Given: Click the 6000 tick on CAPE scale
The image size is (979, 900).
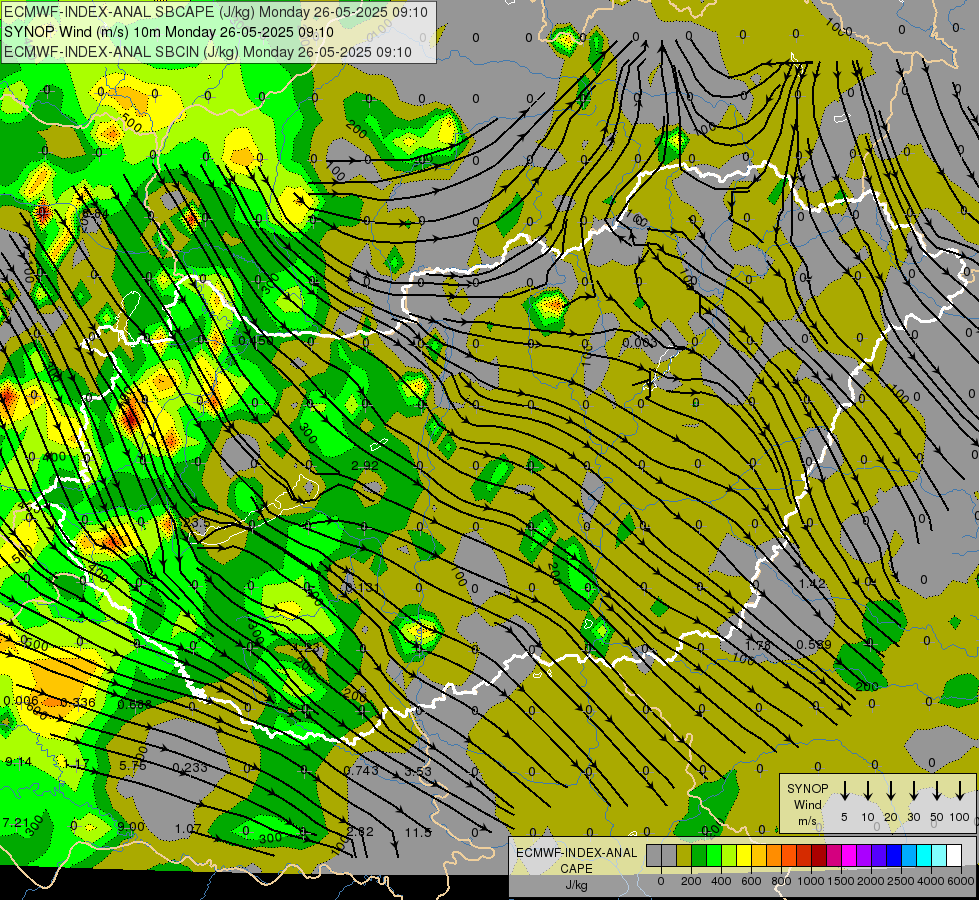Looking at the screenshot, I should click(x=961, y=881).
